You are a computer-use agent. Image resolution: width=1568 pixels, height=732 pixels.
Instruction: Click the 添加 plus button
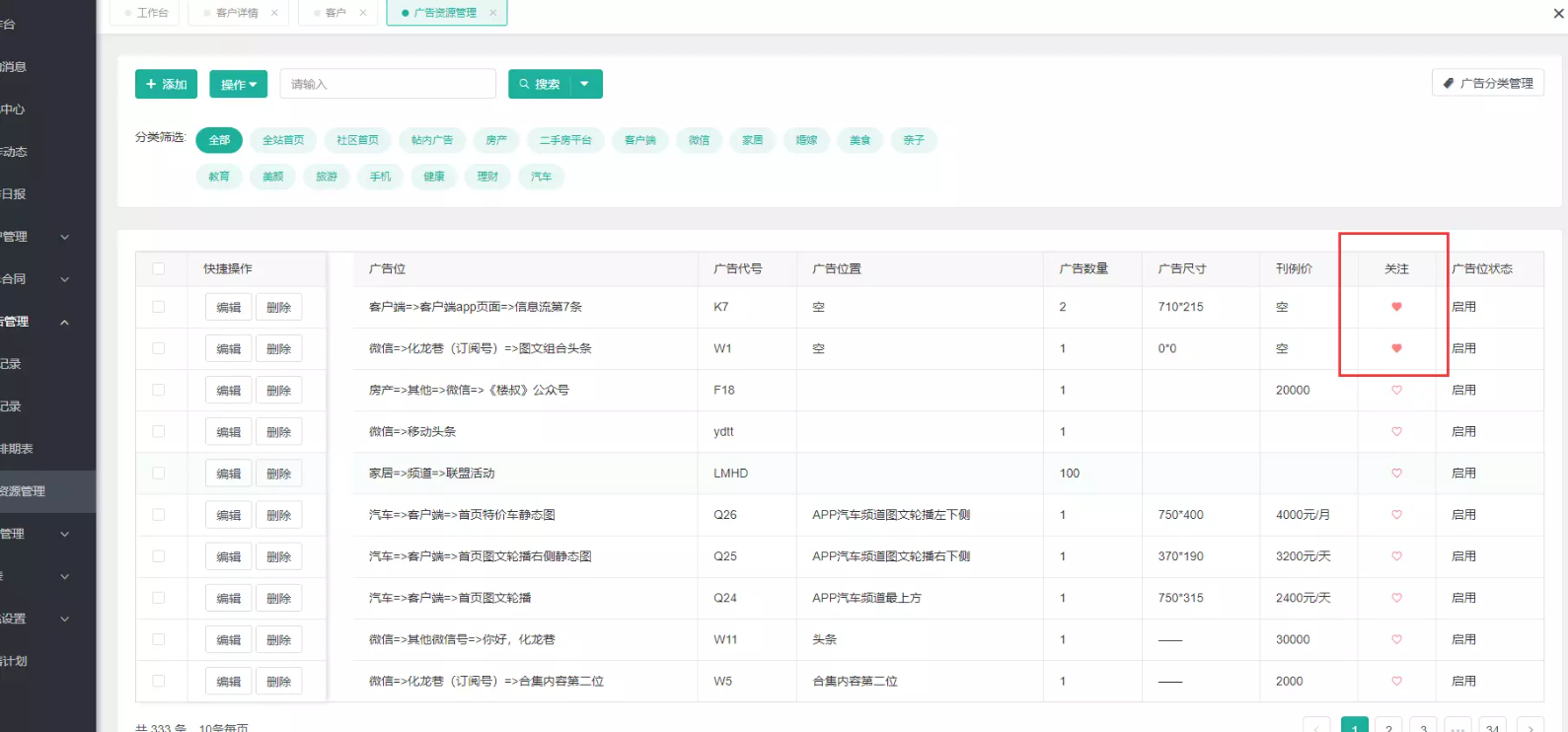tap(166, 84)
